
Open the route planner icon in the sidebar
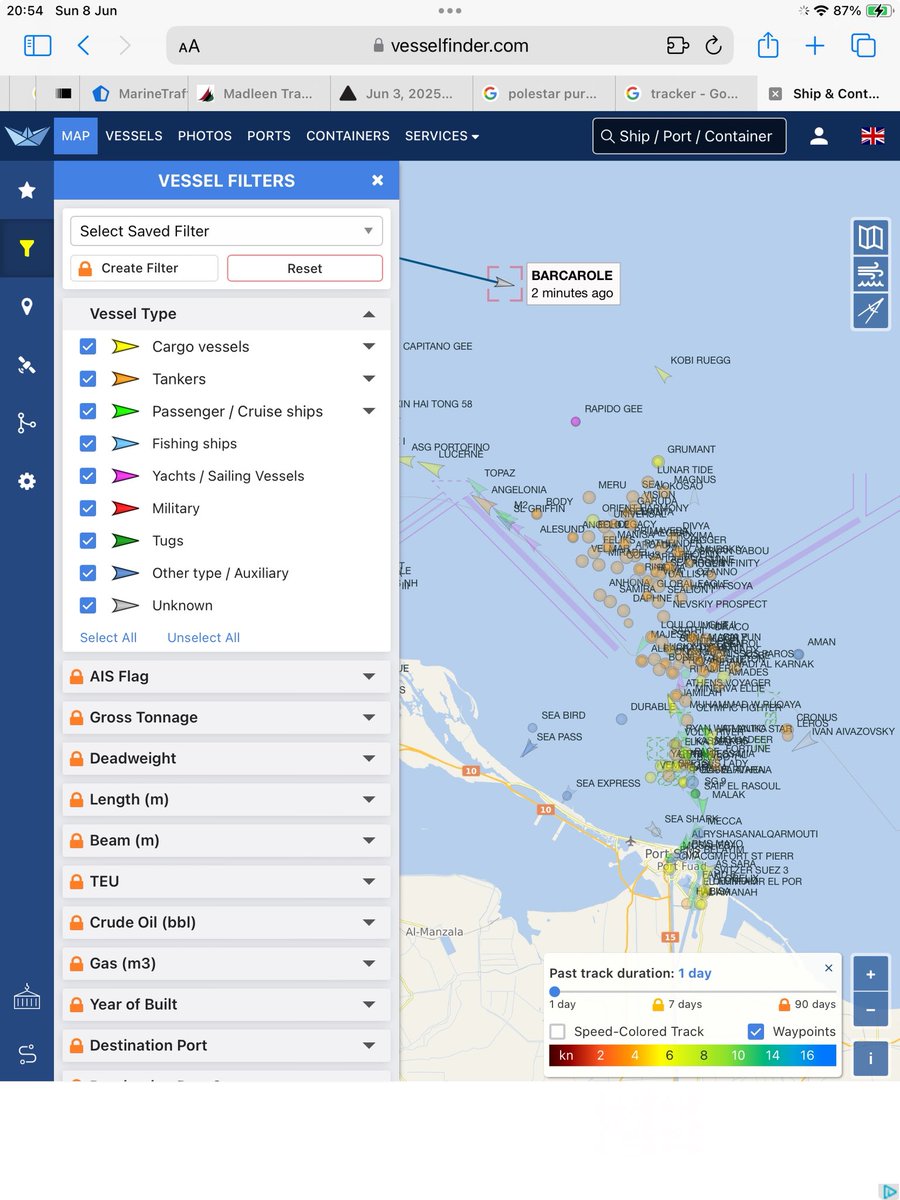[27, 422]
